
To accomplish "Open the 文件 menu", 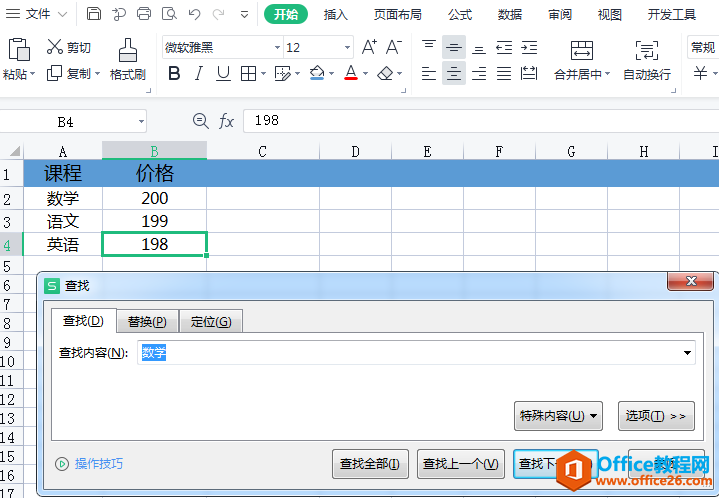I will pyautogui.click(x=38, y=14).
